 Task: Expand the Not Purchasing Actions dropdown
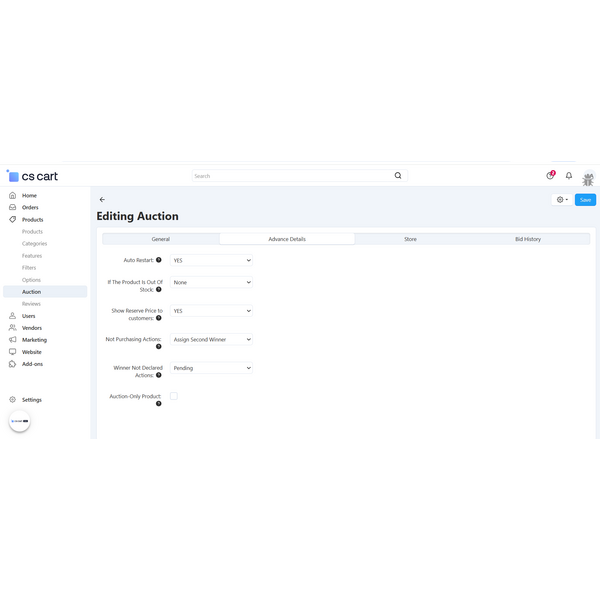pyautogui.click(x=211, y=340)
